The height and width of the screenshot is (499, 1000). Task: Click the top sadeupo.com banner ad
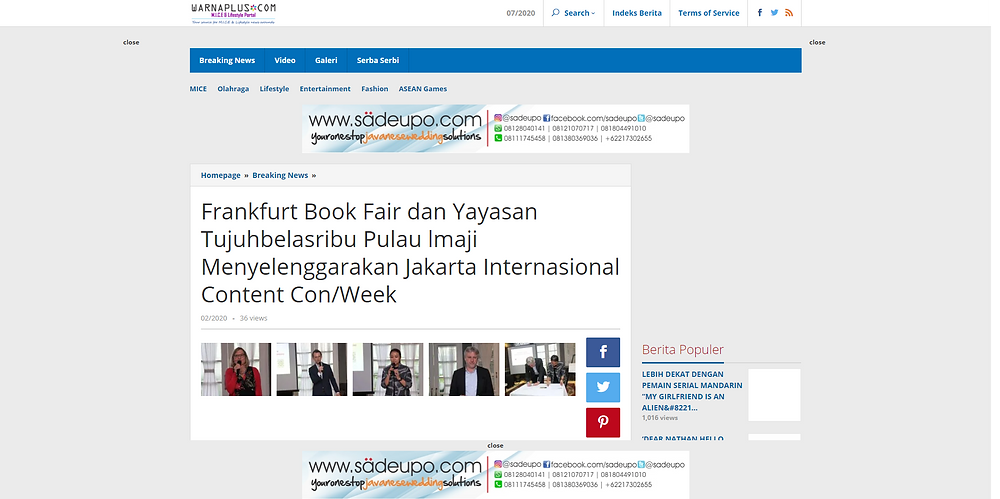click(x=496, y=129)
